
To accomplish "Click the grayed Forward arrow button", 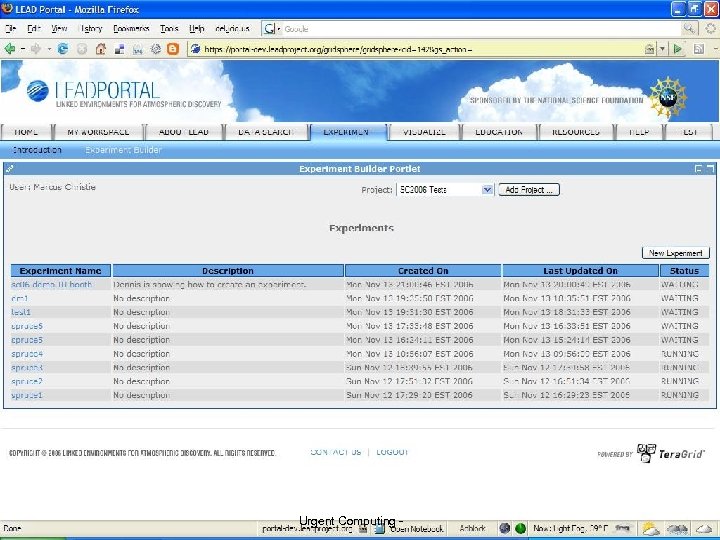I will pos(35,49).
